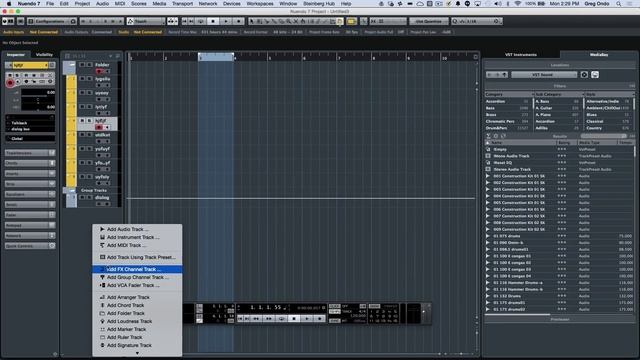Choose Add Group Channel Track

point(137,277)
